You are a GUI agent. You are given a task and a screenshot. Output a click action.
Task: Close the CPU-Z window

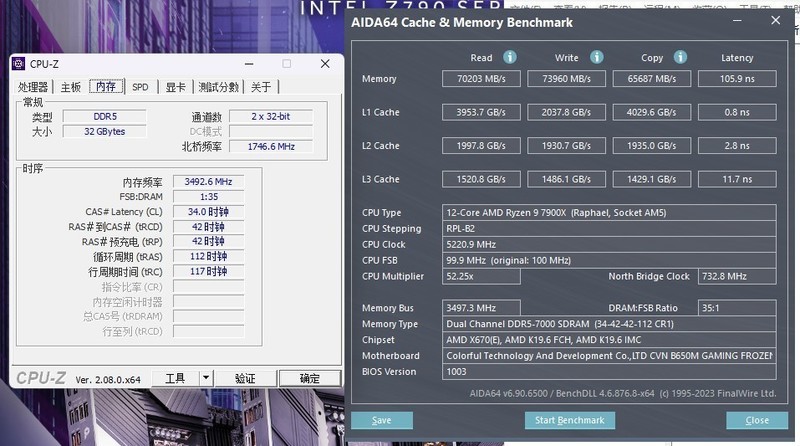pos(325,64)
